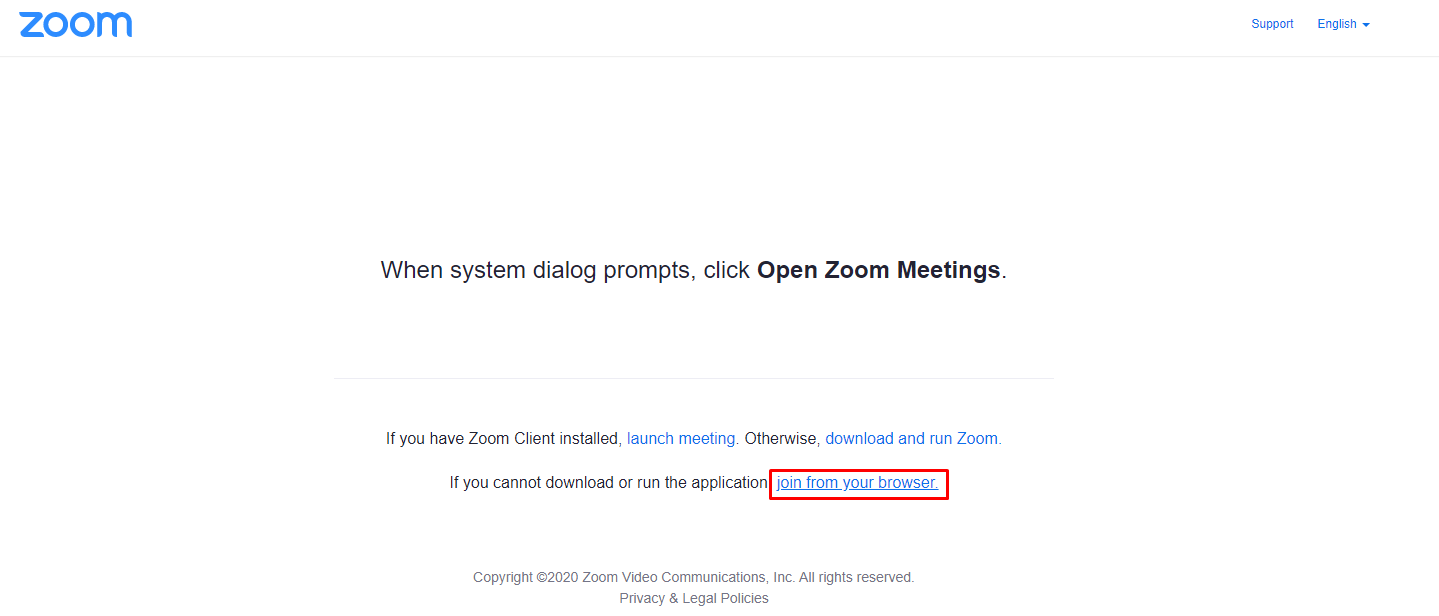The height and width of the screenshot is (616, 1439).
Task: Click the launch meeting link
Action: tap(683, 438)
